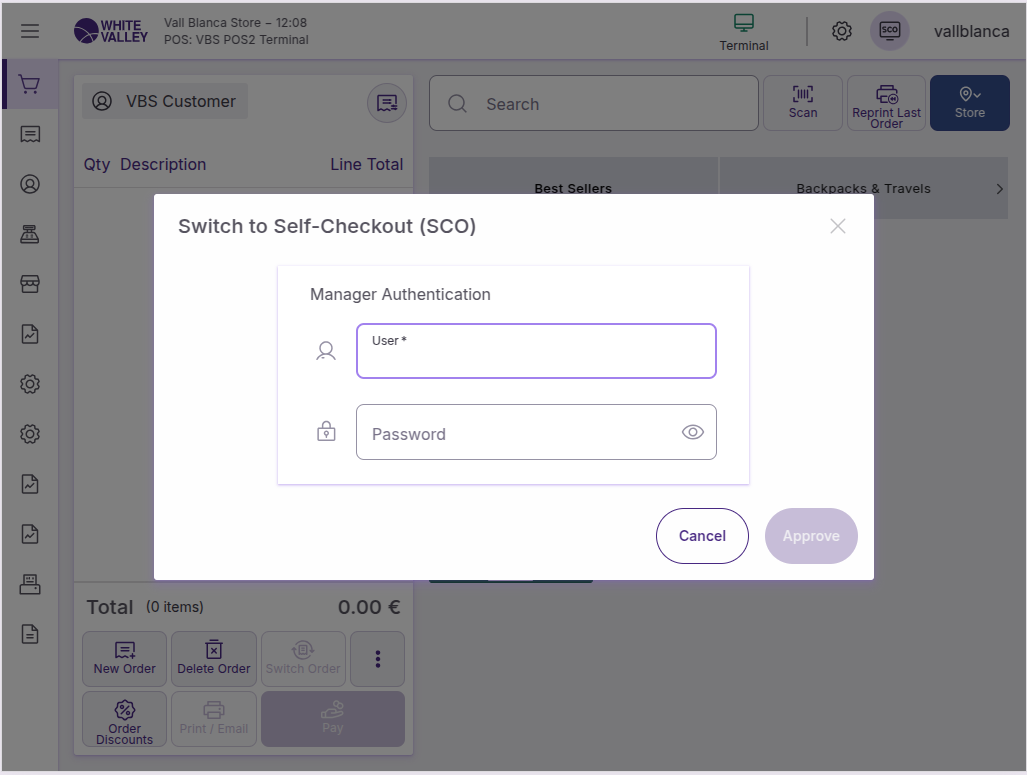The image size is (1027, 775).
Task: Toggle password visibility eye icon
Action: coord(692,432)
